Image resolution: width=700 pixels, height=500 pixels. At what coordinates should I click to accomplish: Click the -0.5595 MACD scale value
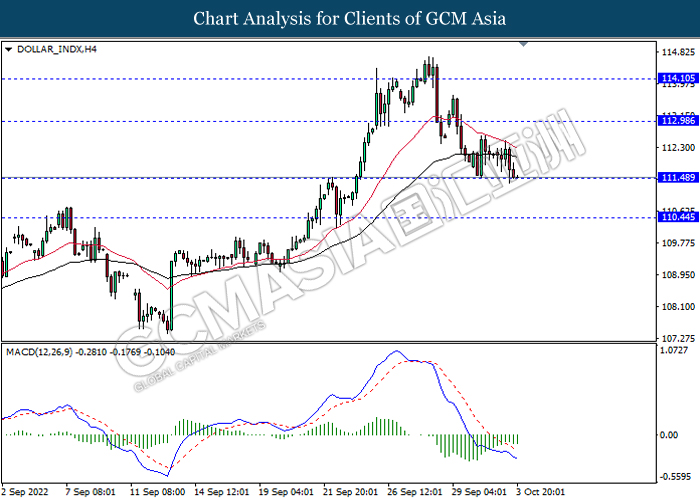coord(675,477)
